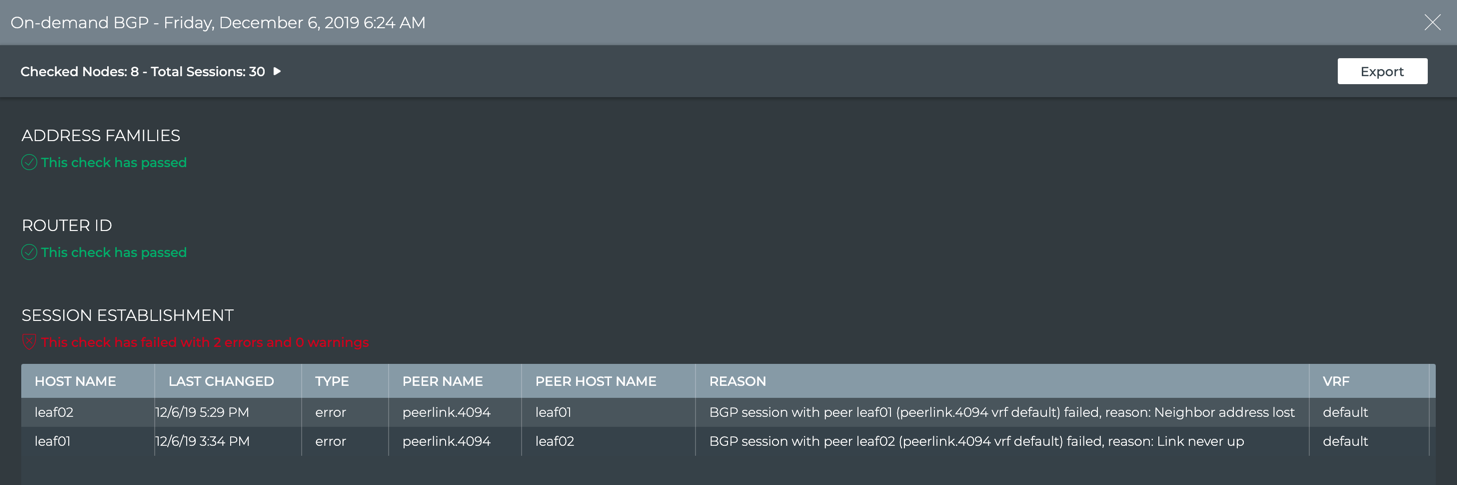
Task: Click the green check icon under Router ID
Action: (29, 252)
